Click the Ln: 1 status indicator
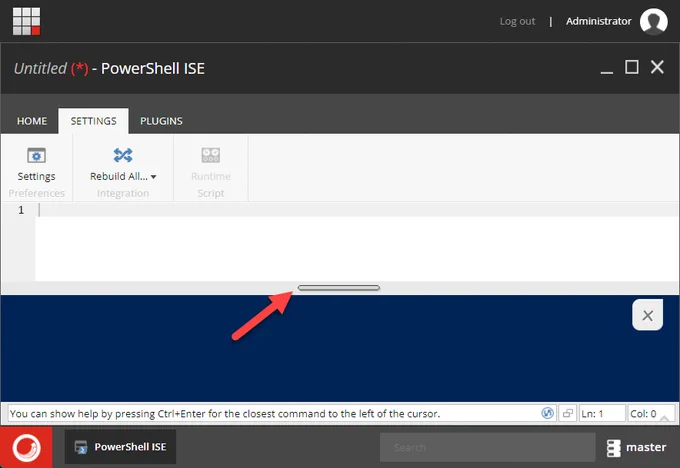Image resolution: width=680 pixels, height=468 pixels. [602, 414]
